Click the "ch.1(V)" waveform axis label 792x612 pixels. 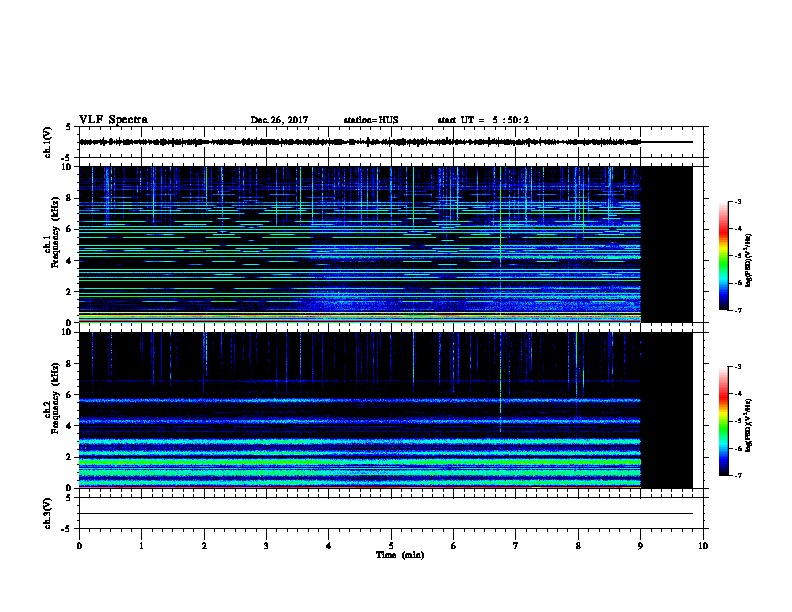click(x=47, y=142)
